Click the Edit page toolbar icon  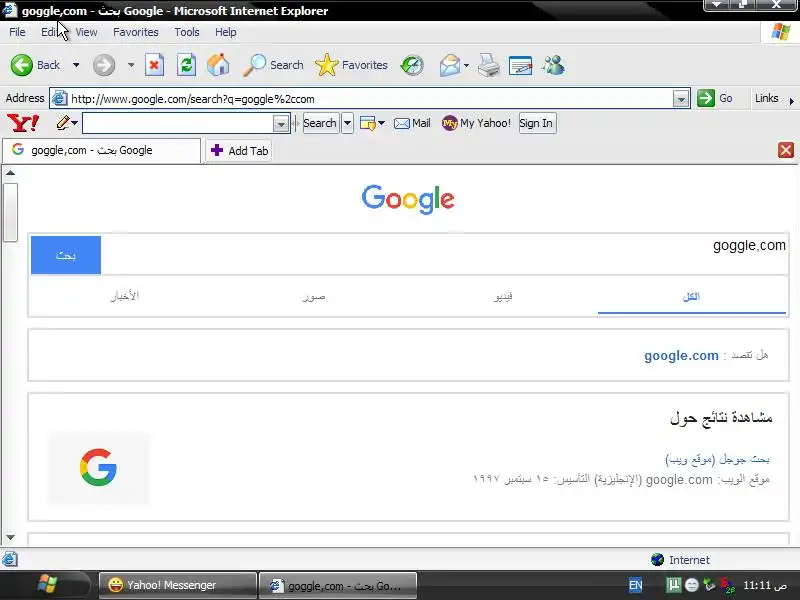pyautogui.click(x=520, y=65)
